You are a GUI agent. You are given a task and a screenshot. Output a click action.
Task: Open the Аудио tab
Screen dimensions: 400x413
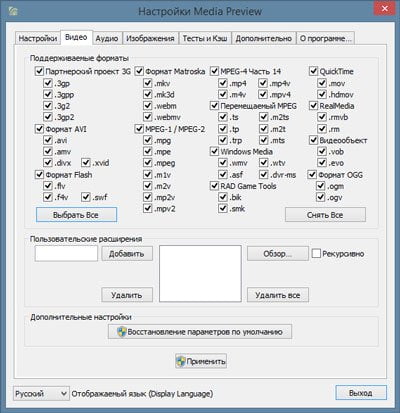(107, 38)
